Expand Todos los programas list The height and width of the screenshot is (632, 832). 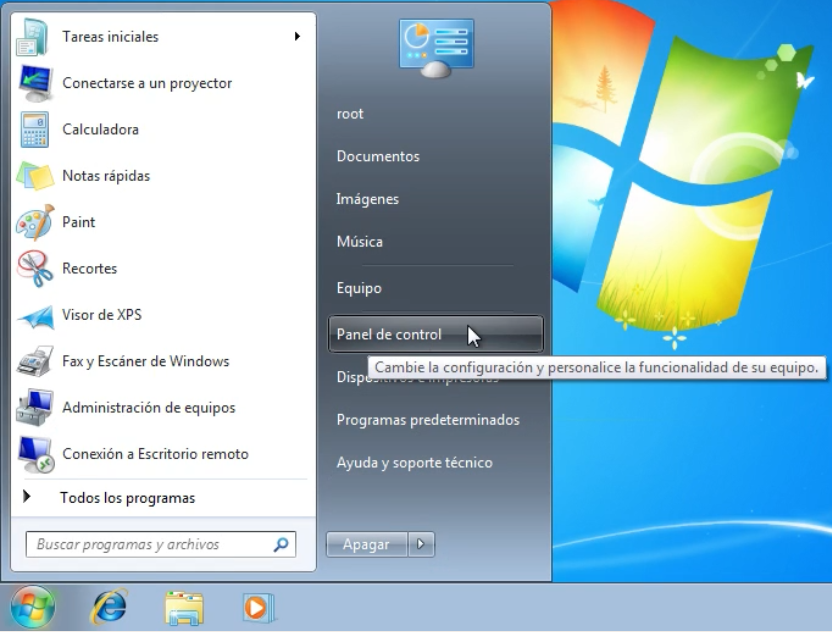click(x=127, y=498)
